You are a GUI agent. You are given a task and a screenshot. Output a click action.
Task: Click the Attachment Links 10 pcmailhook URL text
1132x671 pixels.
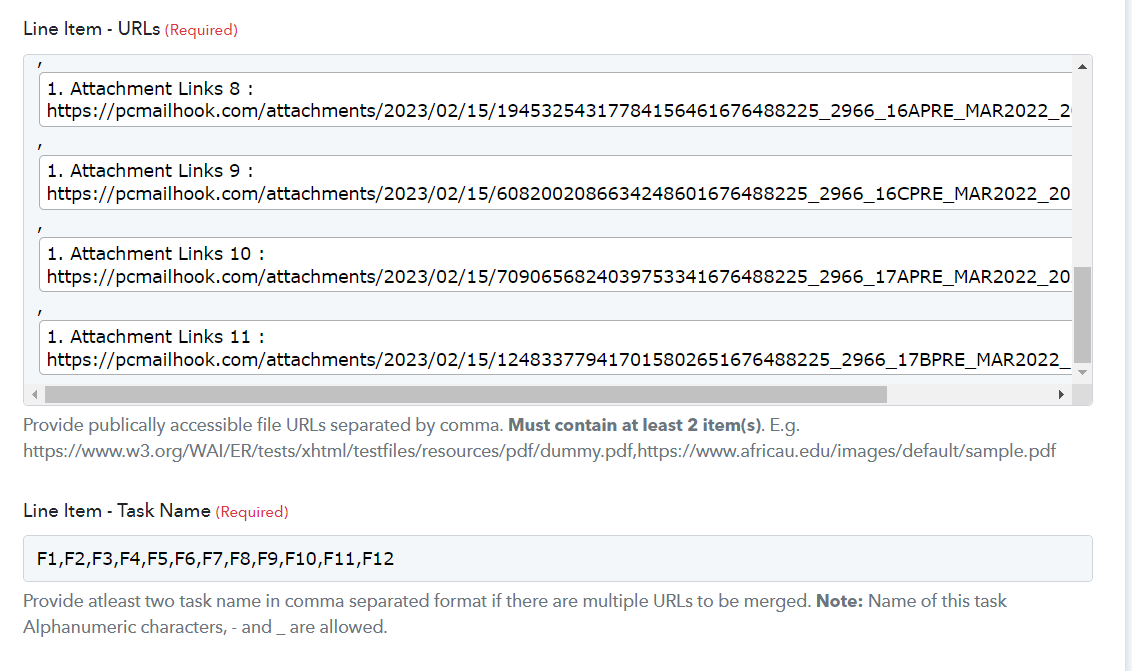coord(558,277)
